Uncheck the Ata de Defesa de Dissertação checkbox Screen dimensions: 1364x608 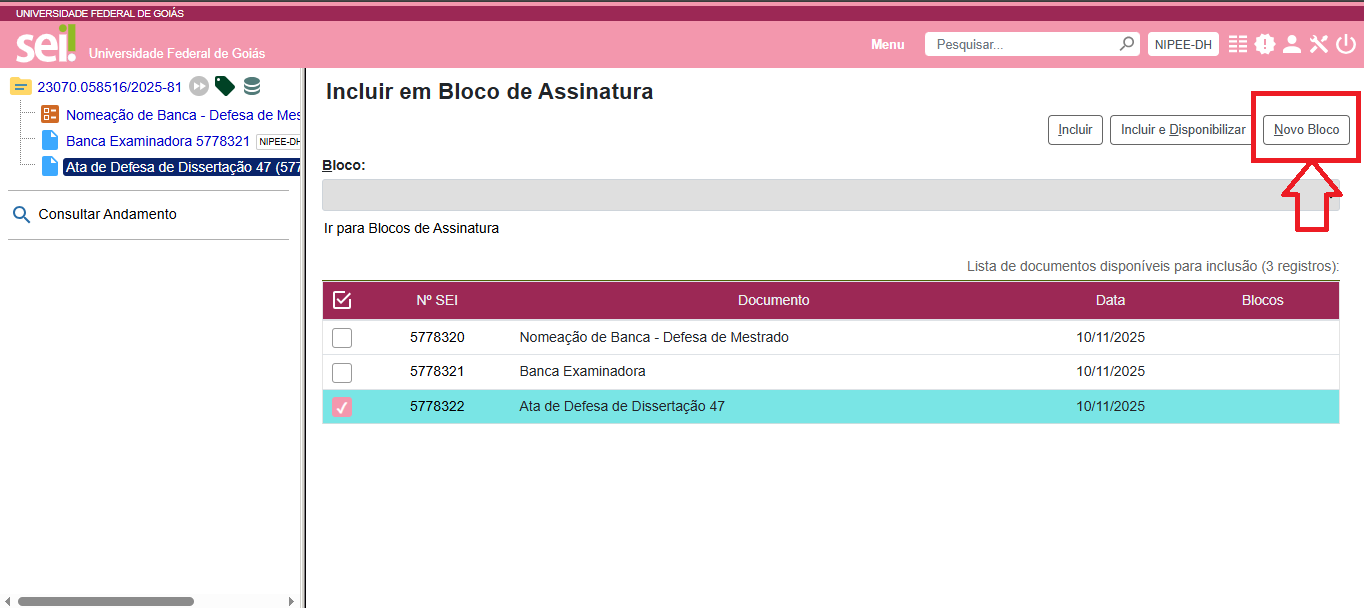[341, 407]
